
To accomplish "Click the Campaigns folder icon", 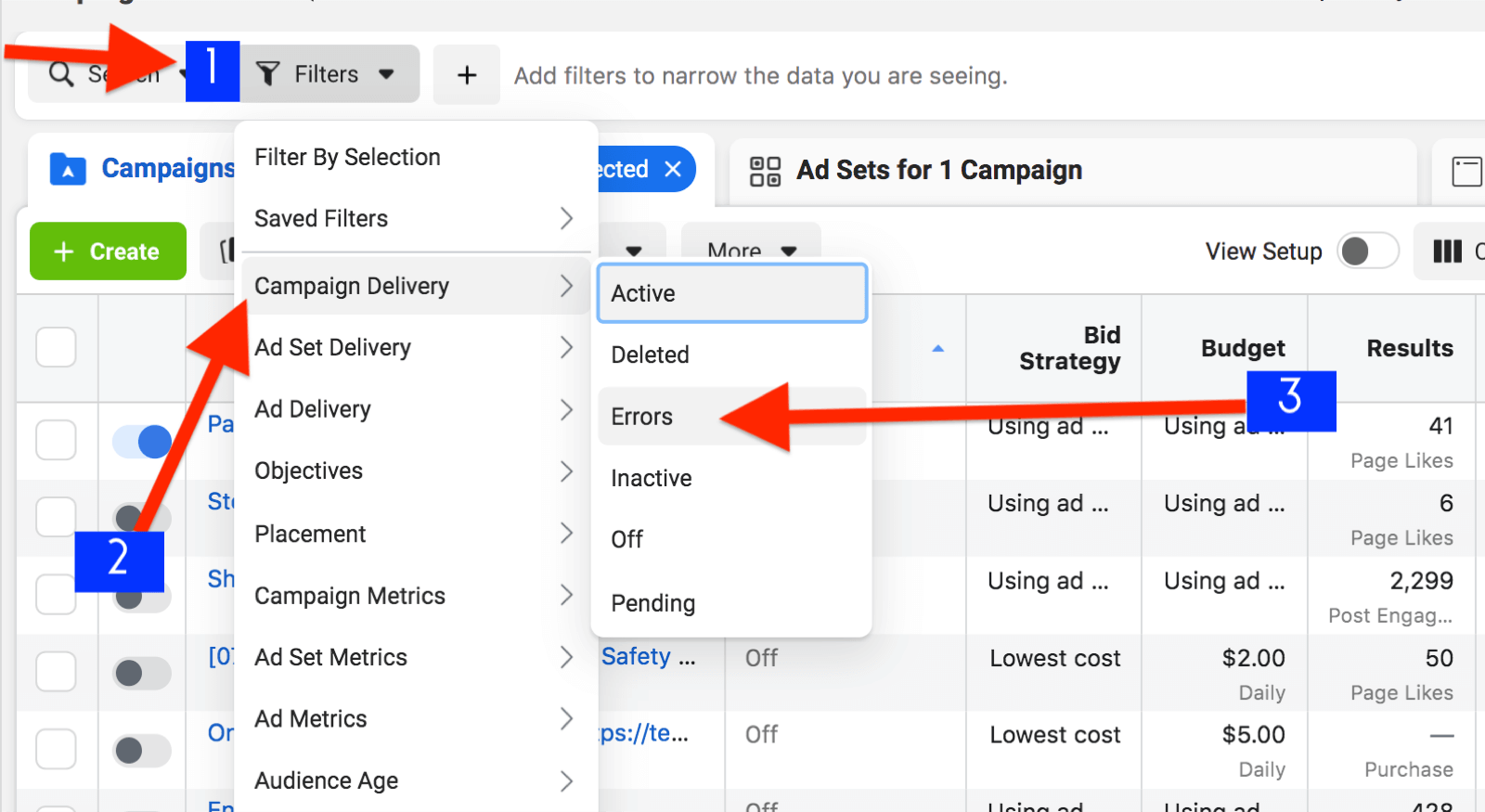I will point(68,169).
